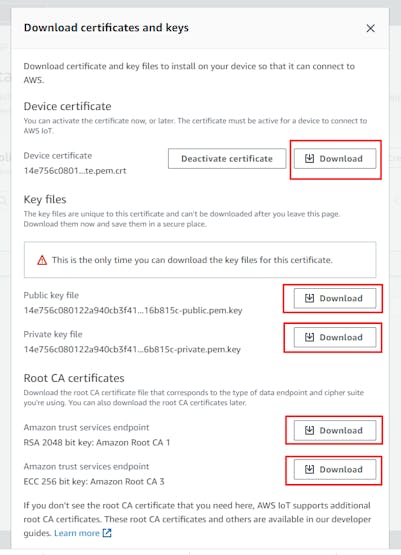Click download icon in public key button
This screenshot has height=555, width=401.
309,298
